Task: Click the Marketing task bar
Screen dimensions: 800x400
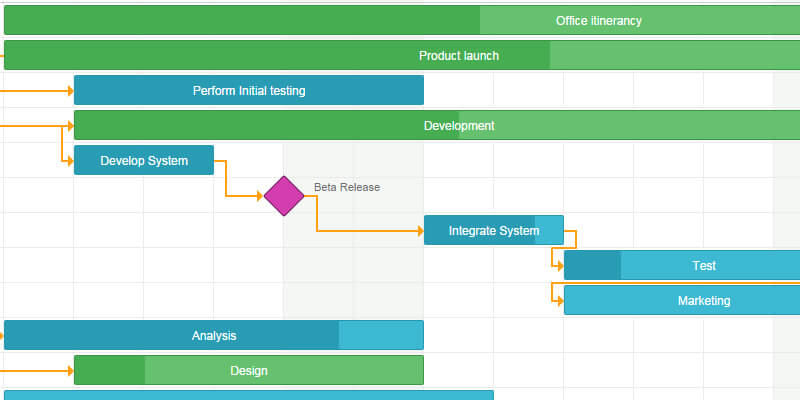Action: (703, 301)
